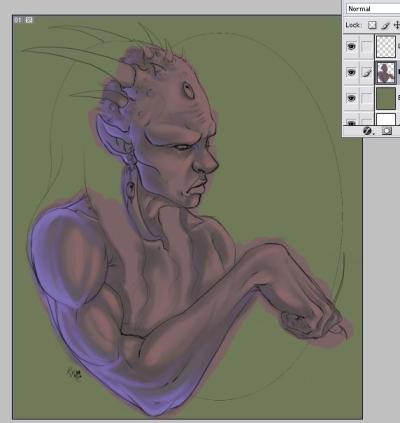Click the artist signature on the painting
Viewport: 400px width, 423px height.
pos(74,373)
